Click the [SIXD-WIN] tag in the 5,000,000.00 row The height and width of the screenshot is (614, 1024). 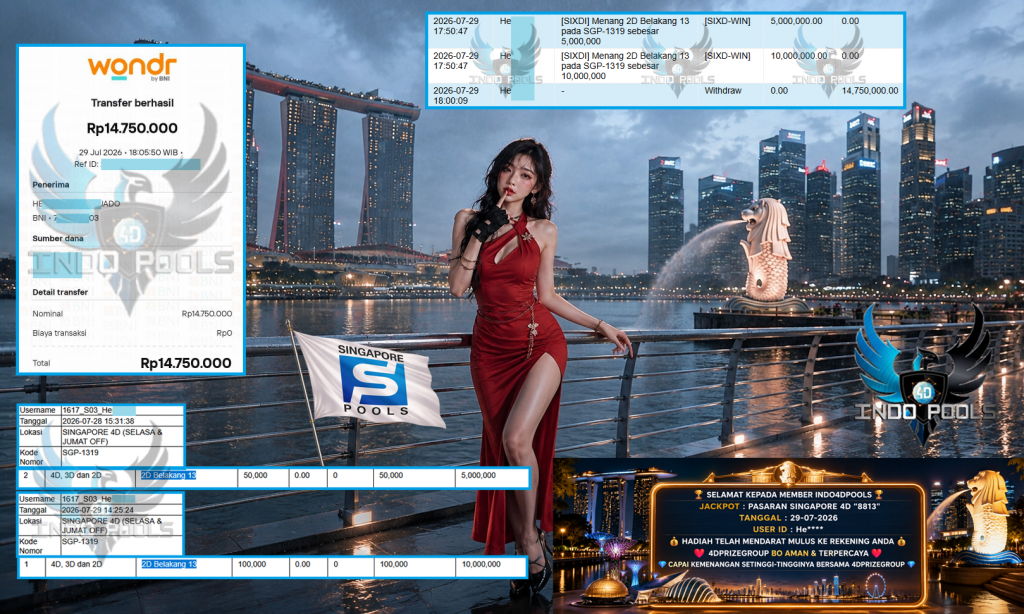728,21
